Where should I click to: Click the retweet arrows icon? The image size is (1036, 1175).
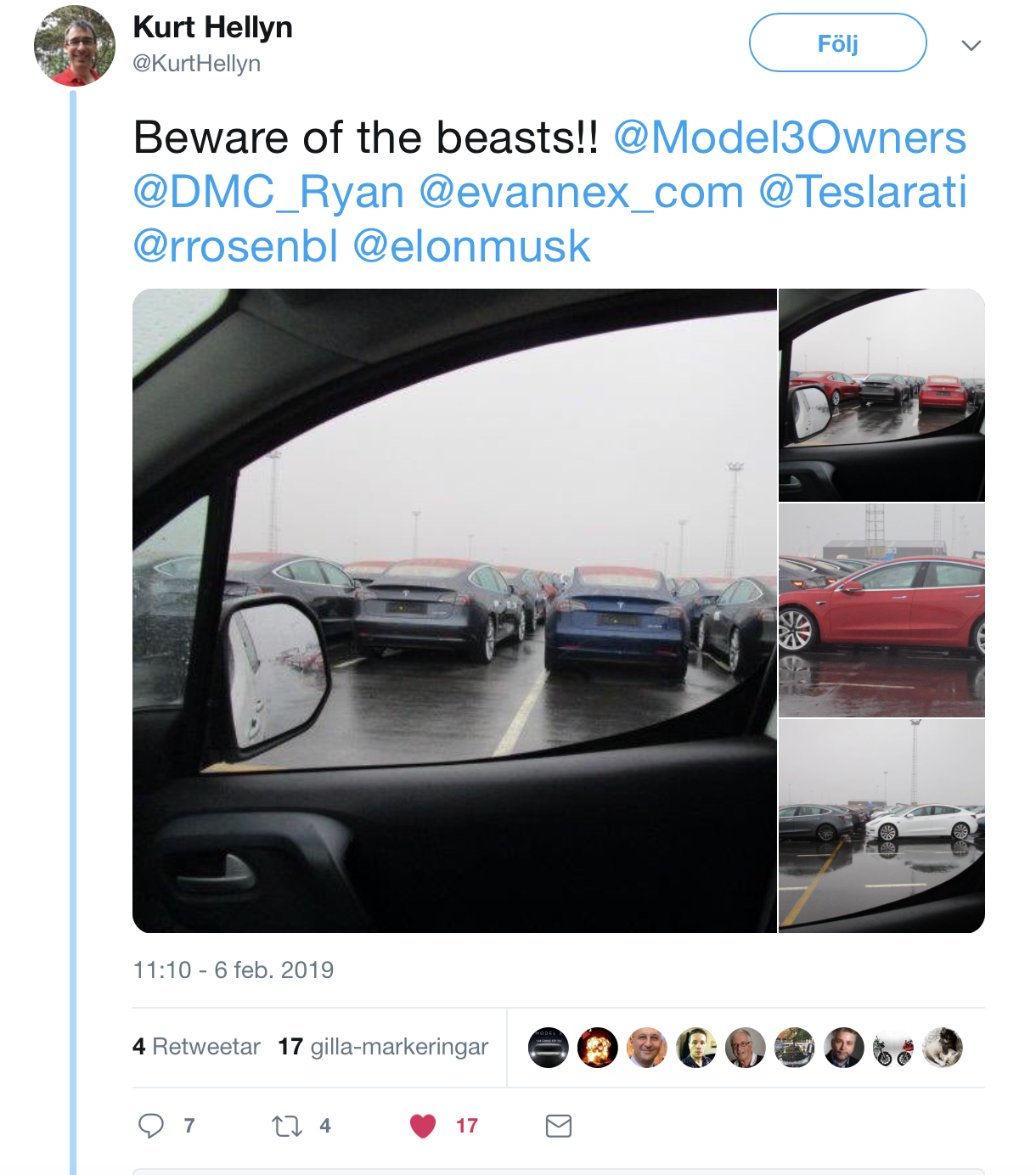286,1127
